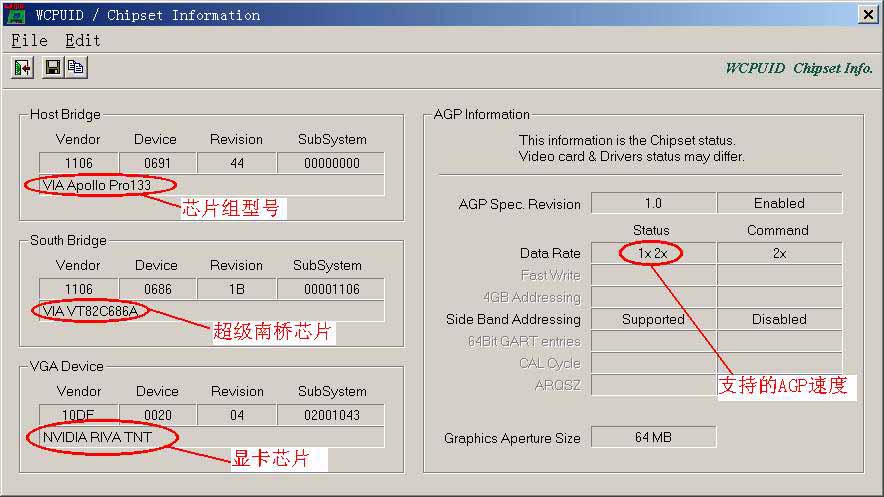This screenshot has width=884, height=497.
Task: Select the Host Bridge Device value 0691
Action: pos(157,163)
